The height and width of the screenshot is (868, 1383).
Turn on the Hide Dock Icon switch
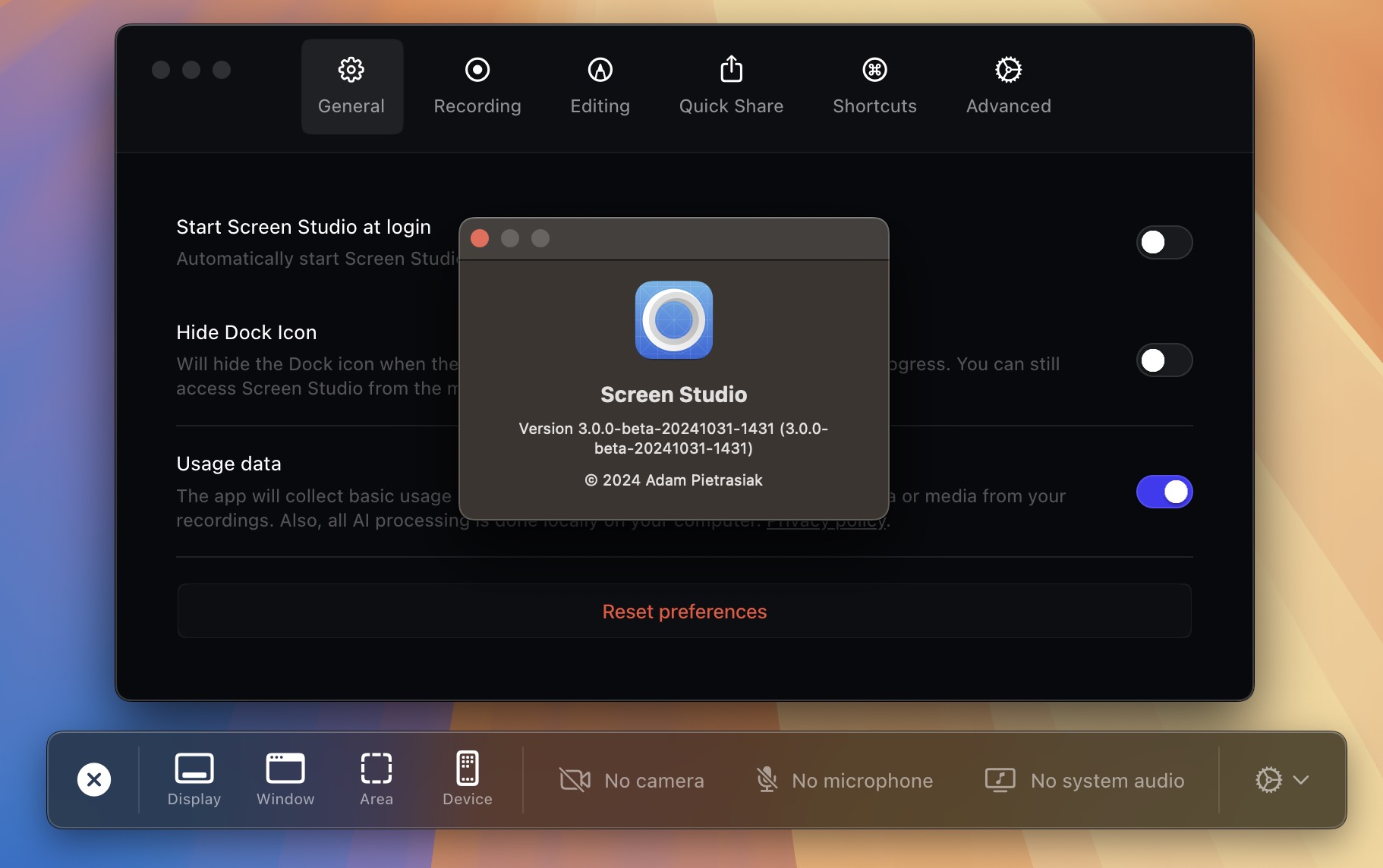click(1164, 360)
